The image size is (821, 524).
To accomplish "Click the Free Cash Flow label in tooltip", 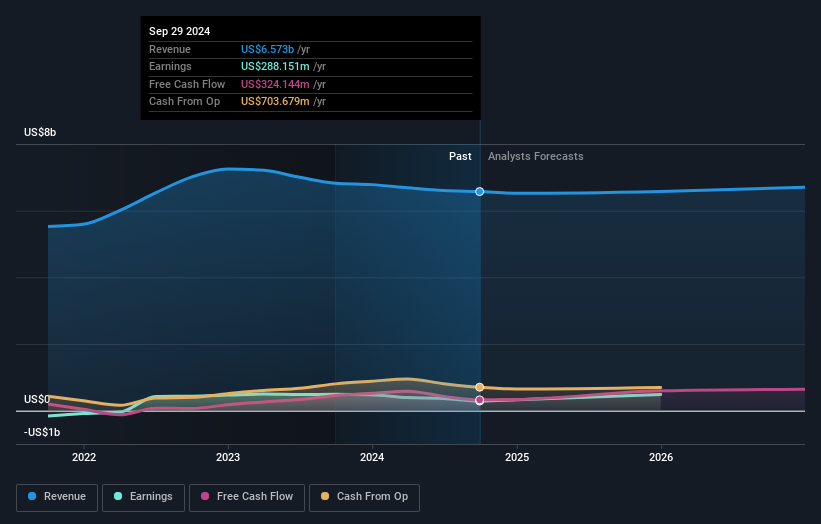I will tap(187, 84).
